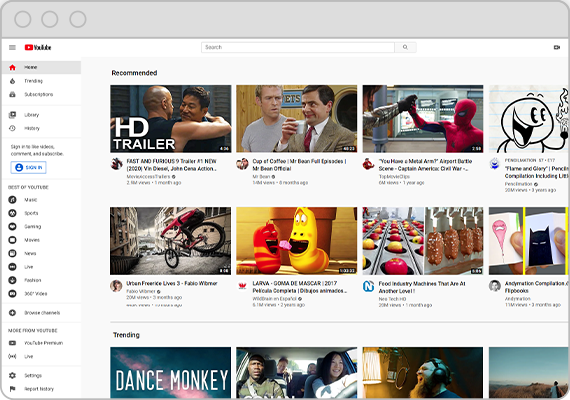This screenshot has width=570, height=400.
Task: Play the Spider-Man airport battle thumbnail
Action: coord(423,119)
